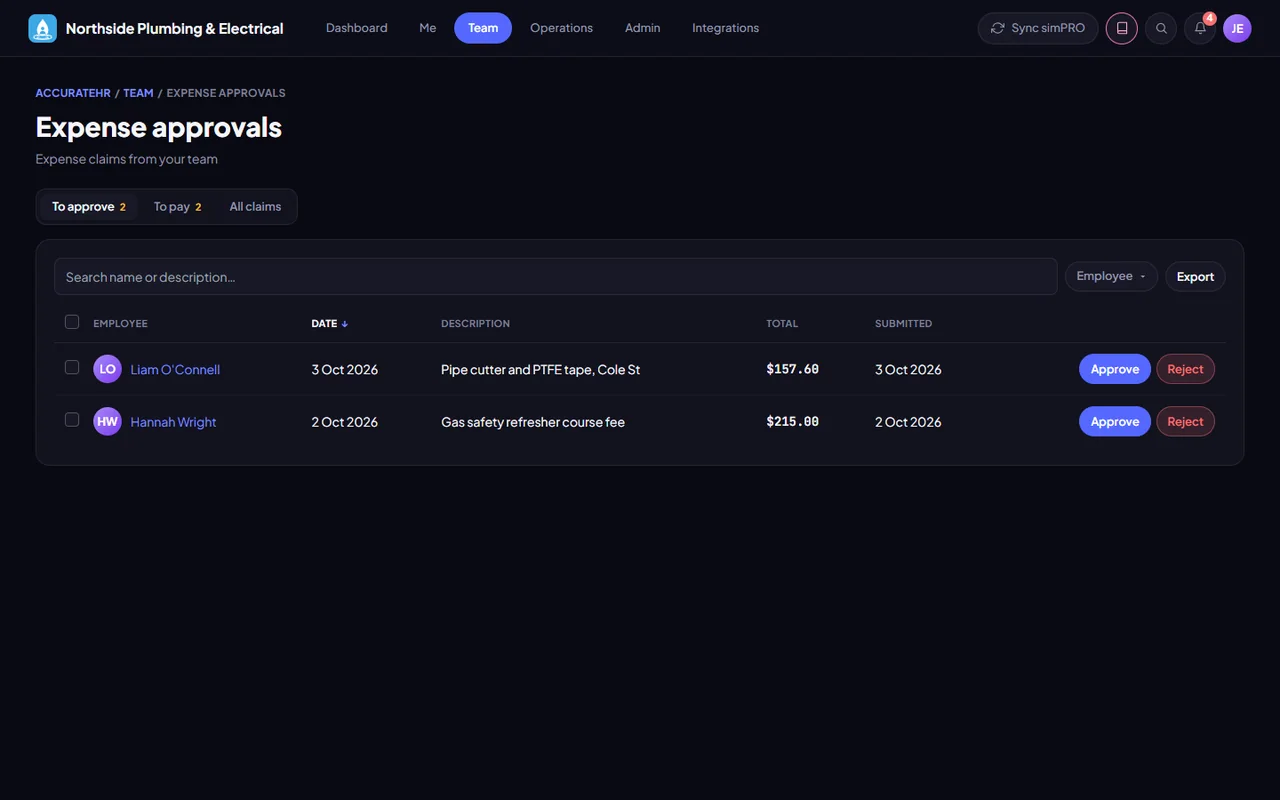The height and width of the screenshot is (800, 1280).
Task: Expand the Employee filter dropdown
Action: pyautogui.click(x=1111, y=276)
